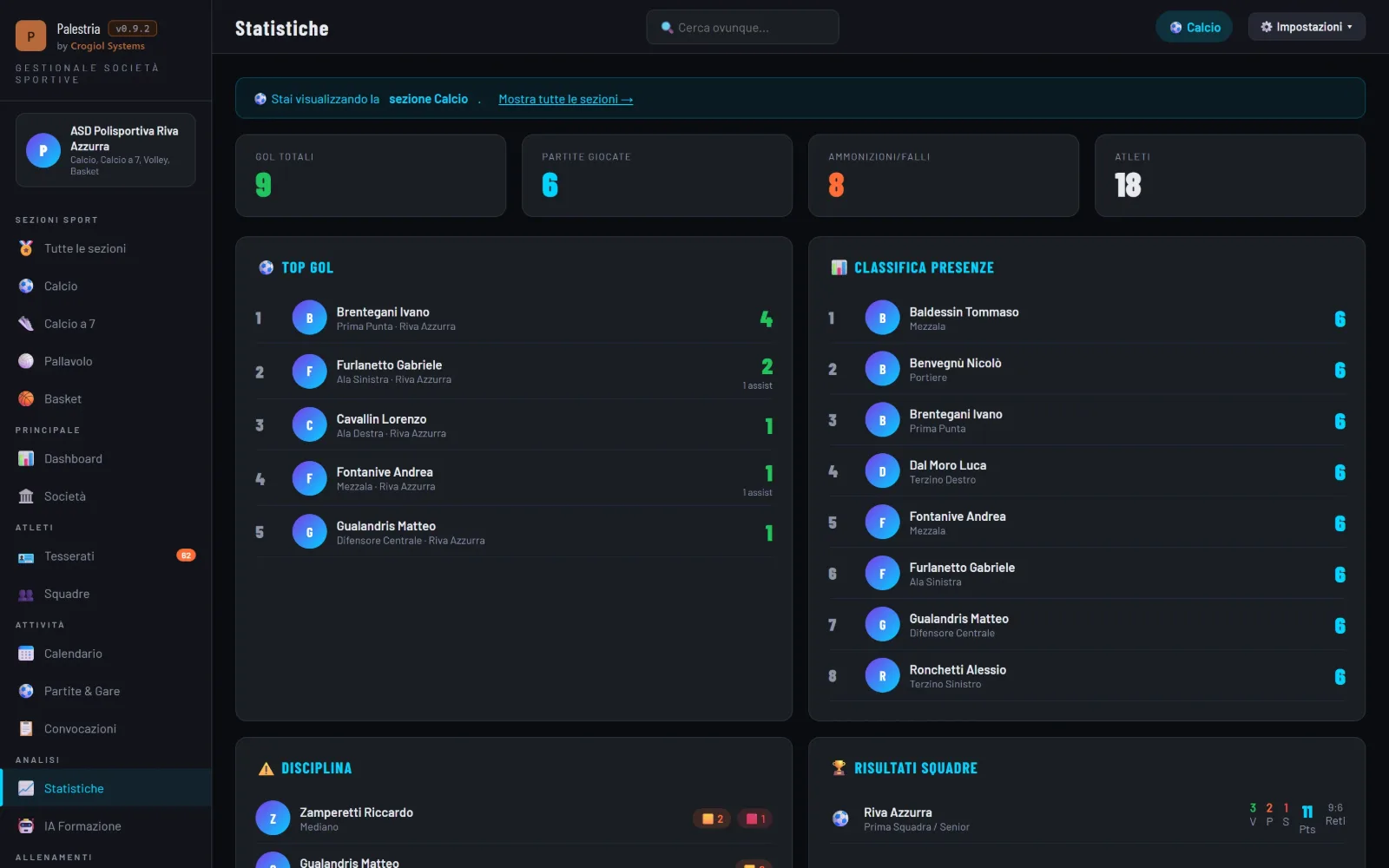Select the Calcio soccer ball sidebar icon

pos(26,286)
